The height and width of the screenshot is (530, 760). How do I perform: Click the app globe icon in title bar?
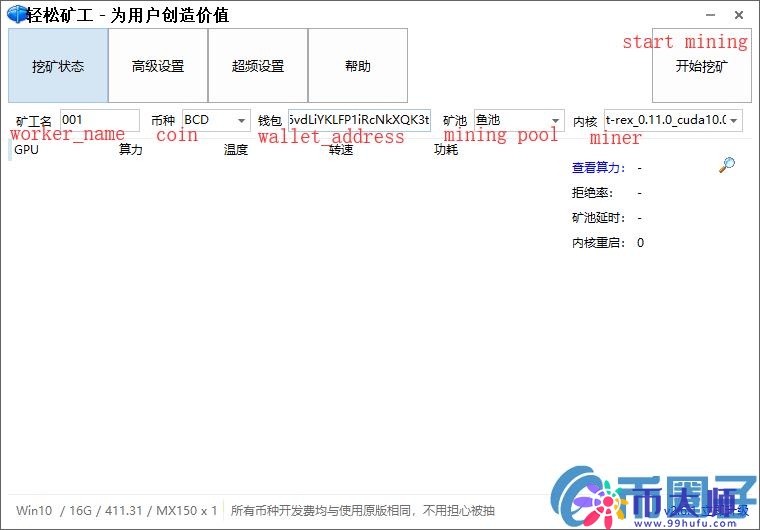(17, 14)
